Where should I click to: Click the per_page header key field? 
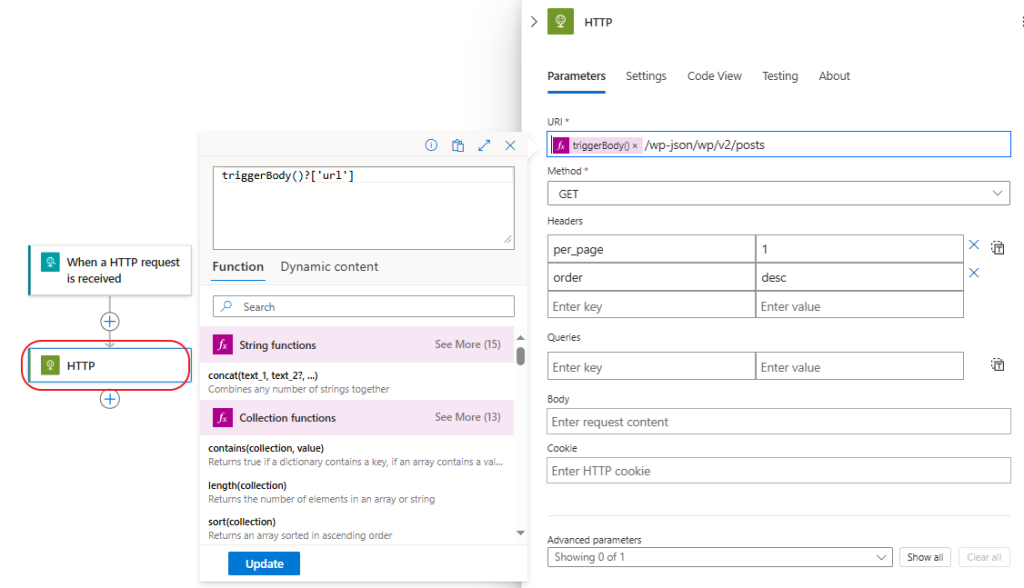[651, 249]
